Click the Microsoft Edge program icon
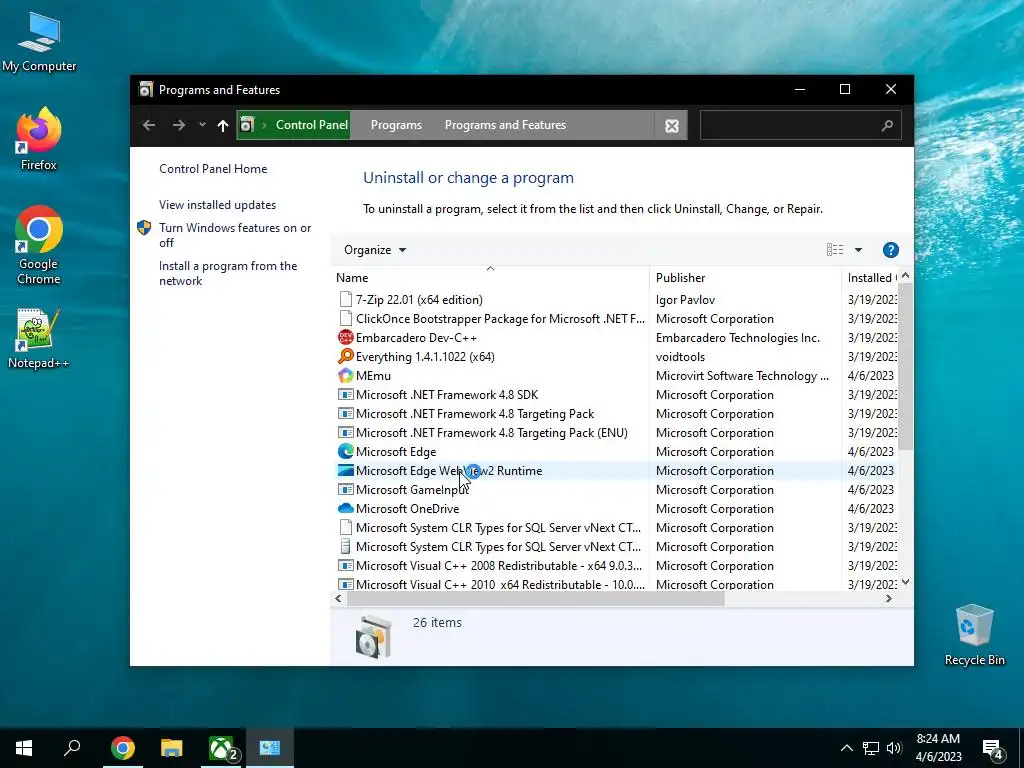This screenshot has width=1024, height=768. 345,451
